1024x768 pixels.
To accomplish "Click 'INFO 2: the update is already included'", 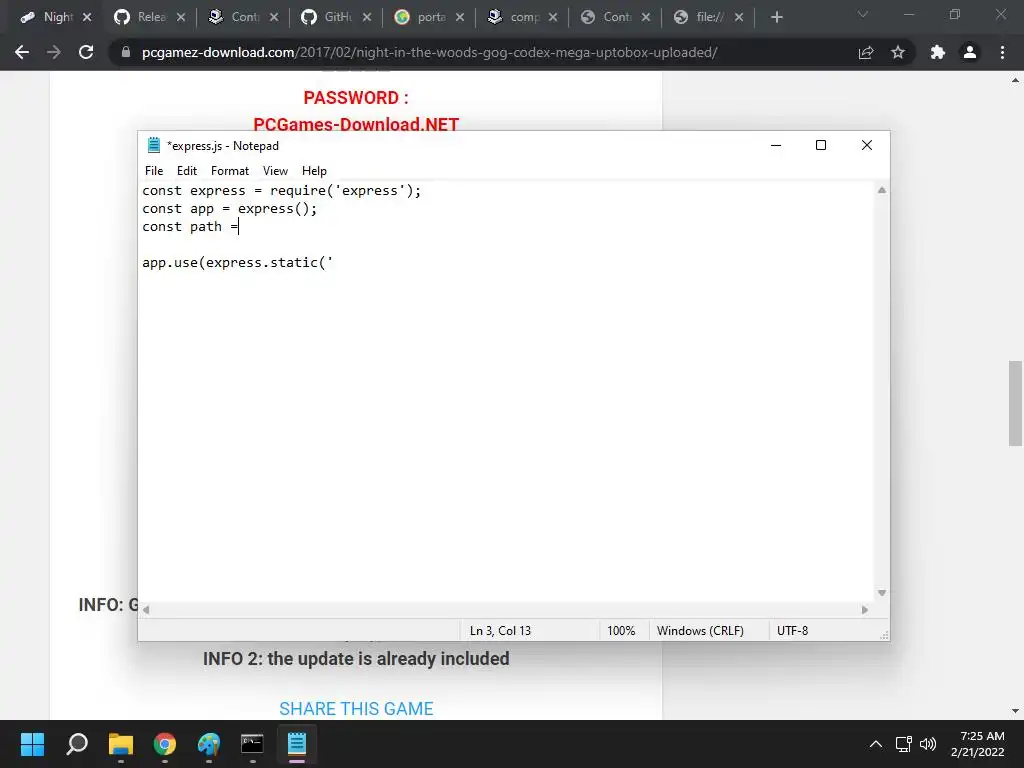I will point(356,658).
